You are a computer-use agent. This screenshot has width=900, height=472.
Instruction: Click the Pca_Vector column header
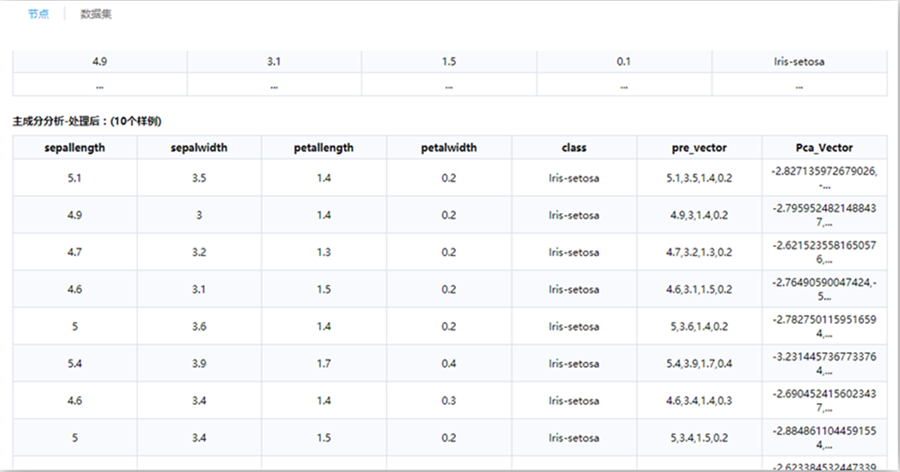(825, 148)
